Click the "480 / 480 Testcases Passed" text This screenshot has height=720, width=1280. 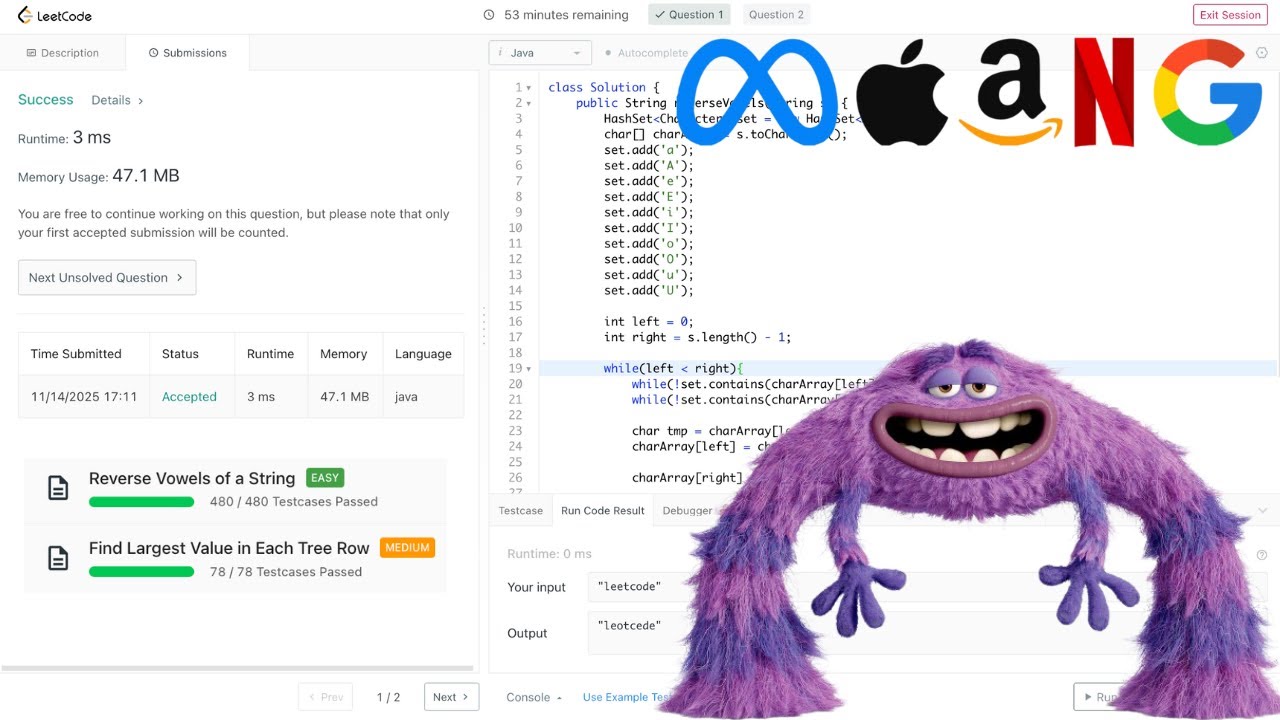tap(294, 502)
